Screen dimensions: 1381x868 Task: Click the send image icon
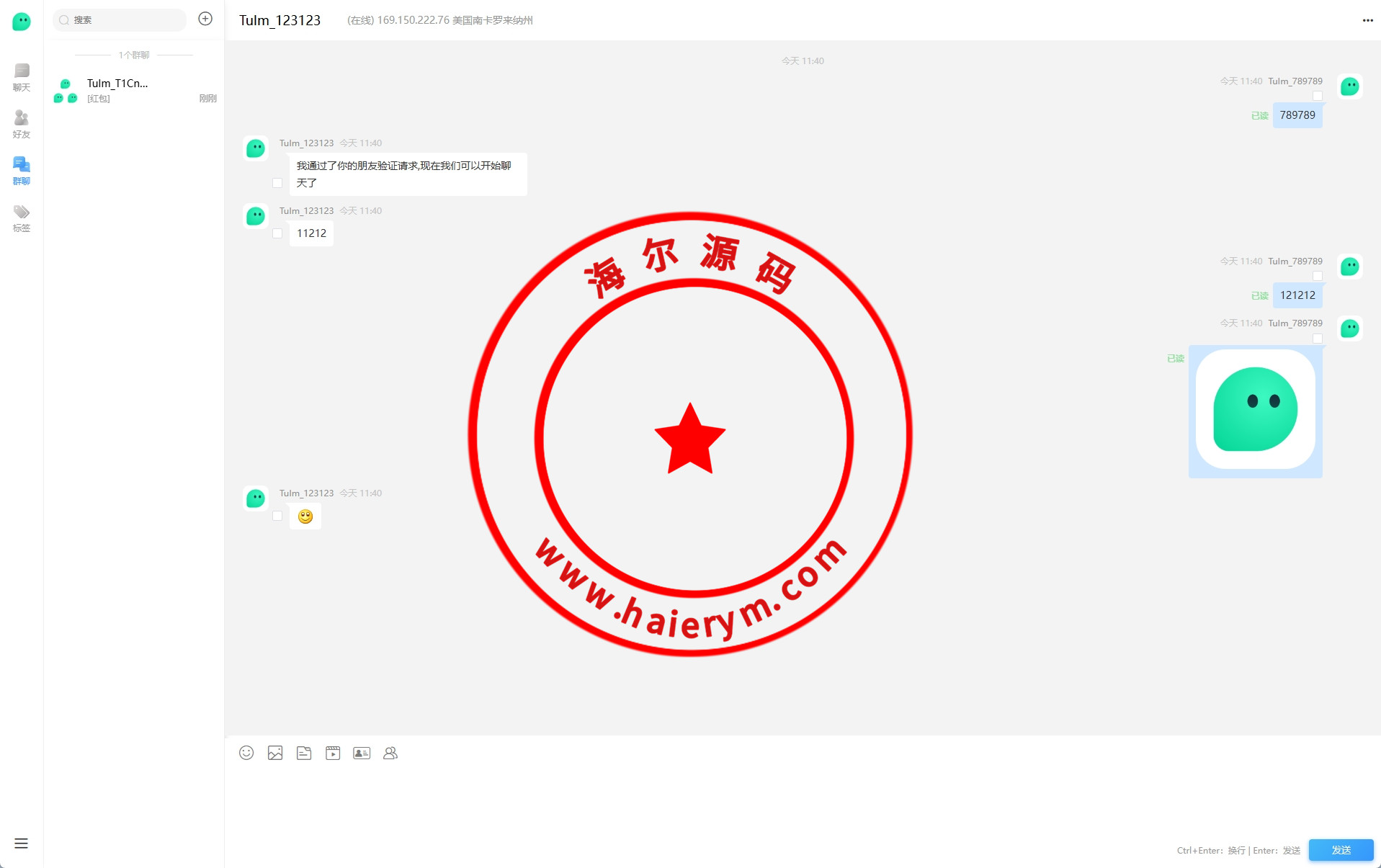tap(275, 753)
